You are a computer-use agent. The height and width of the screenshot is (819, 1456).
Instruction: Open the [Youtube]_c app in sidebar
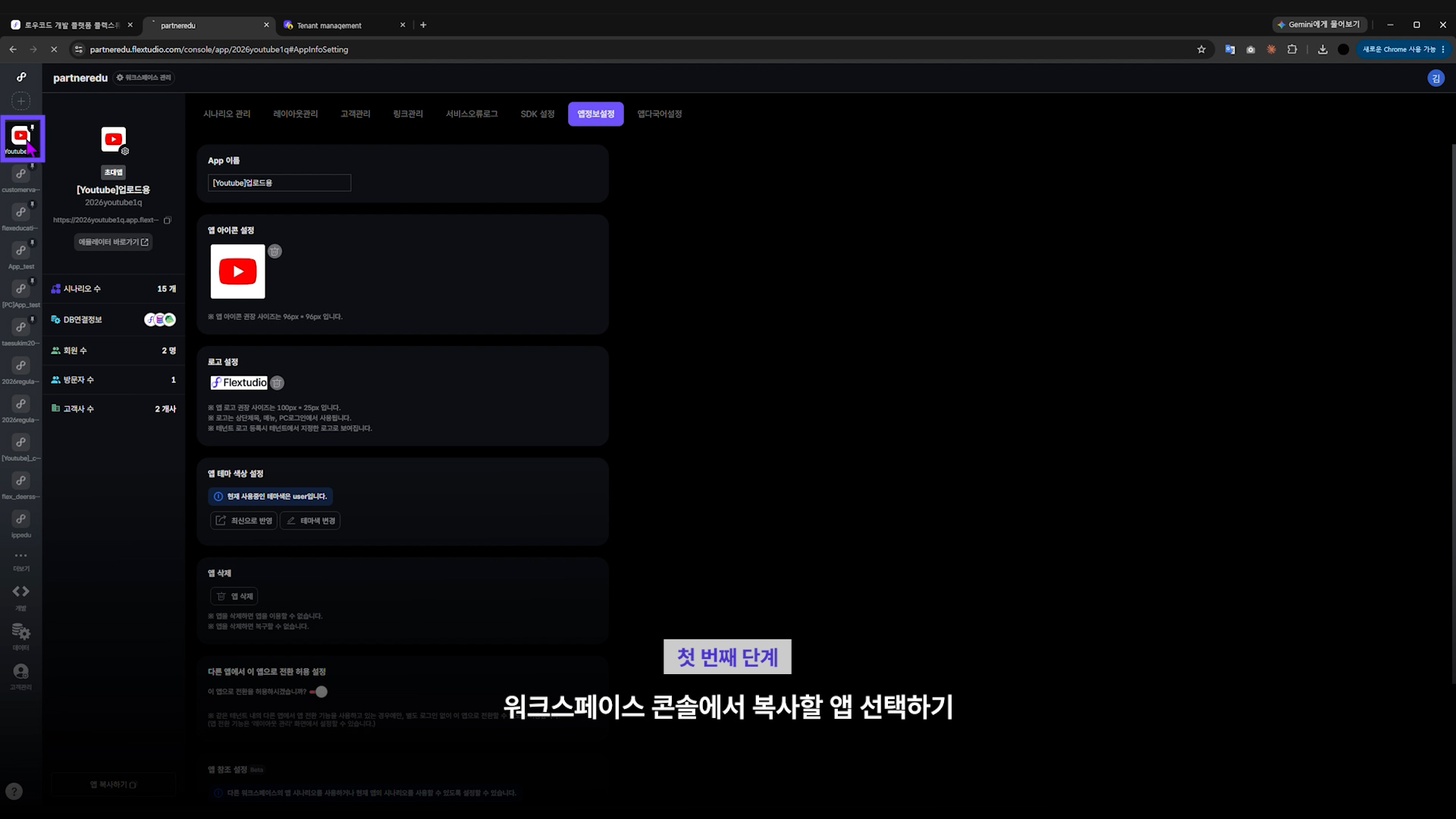[x=21, y=447]
